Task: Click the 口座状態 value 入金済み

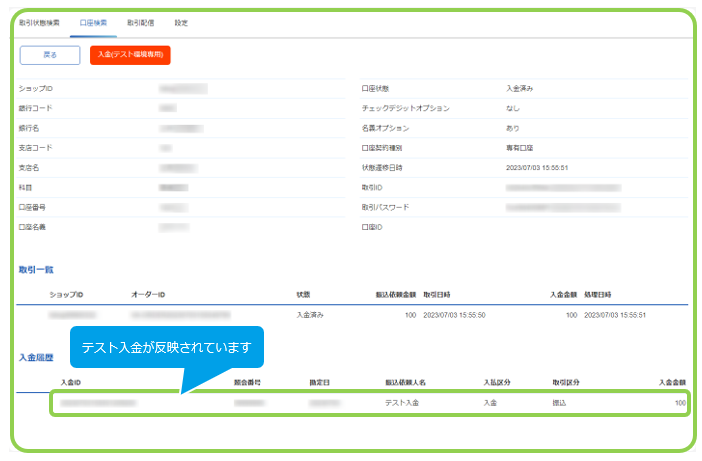Action: [519, 89]
